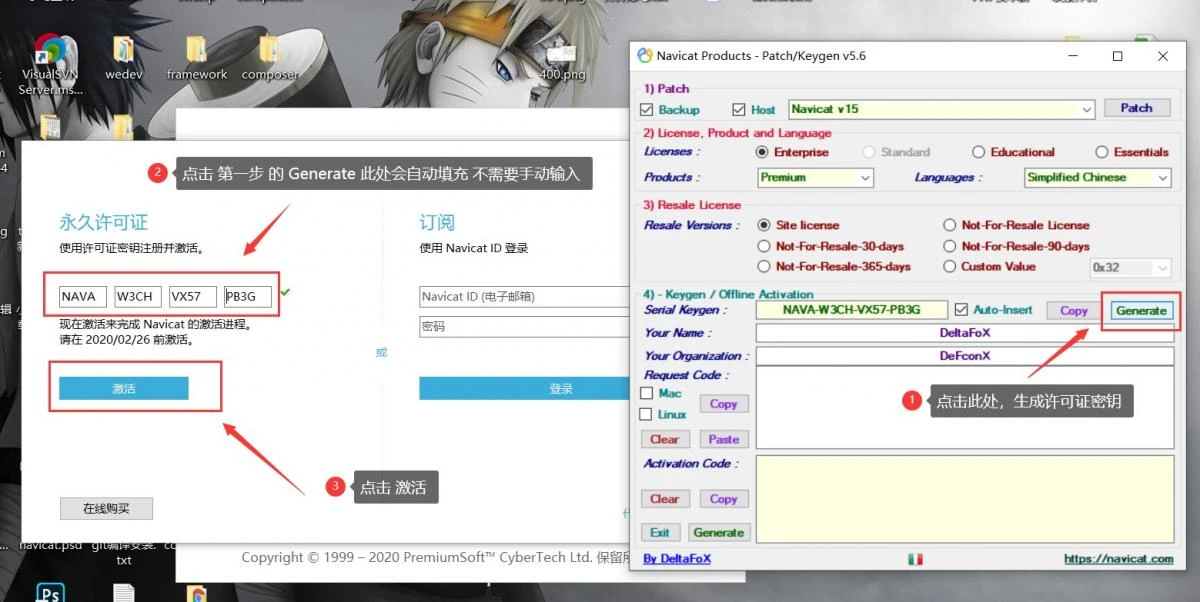Click the Photoshop Ps icon on the desktop
The width and height of the screenshot is (1200, 602).
50,592
